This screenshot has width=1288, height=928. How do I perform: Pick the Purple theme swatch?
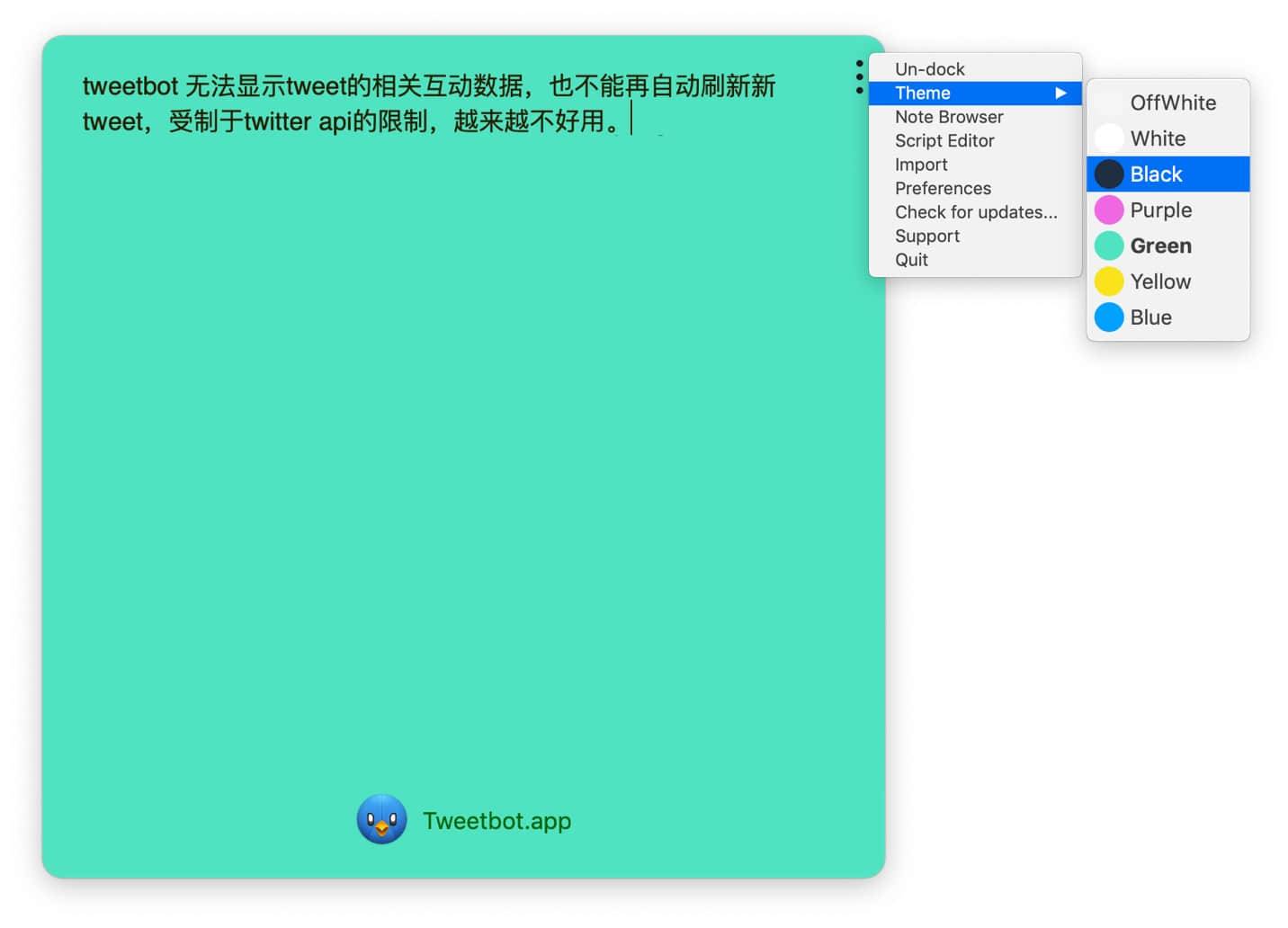tap(1109, 210)
